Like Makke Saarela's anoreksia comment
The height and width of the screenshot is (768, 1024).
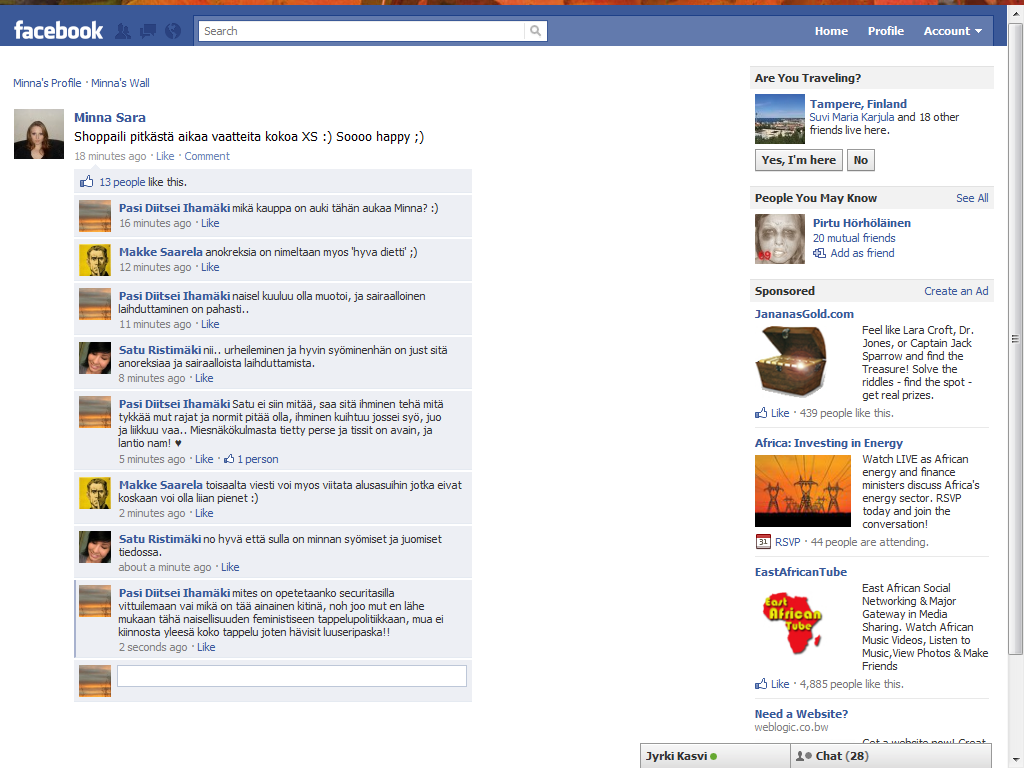[x=210, y=267]
